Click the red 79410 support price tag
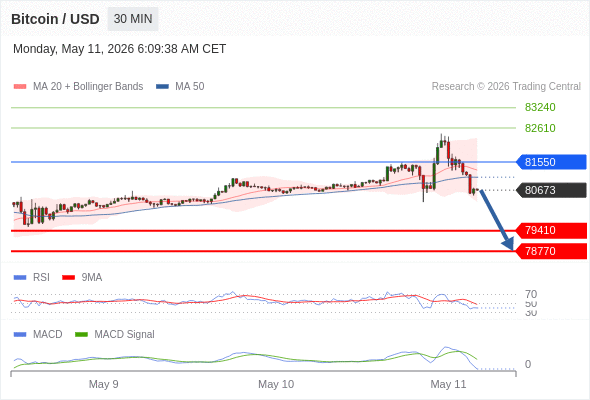Image resolution: width=590 pixels, height=400 pixels. [x=551, y=230]
